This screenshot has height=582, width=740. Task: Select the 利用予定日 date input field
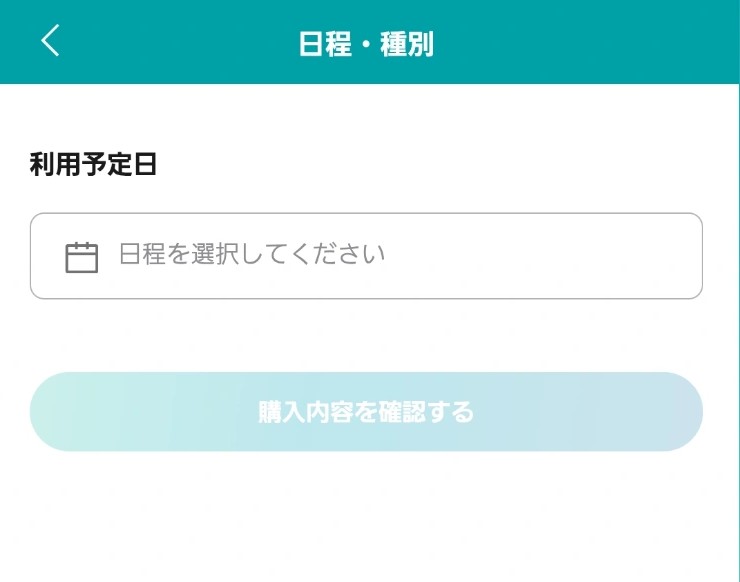[366, 256]
